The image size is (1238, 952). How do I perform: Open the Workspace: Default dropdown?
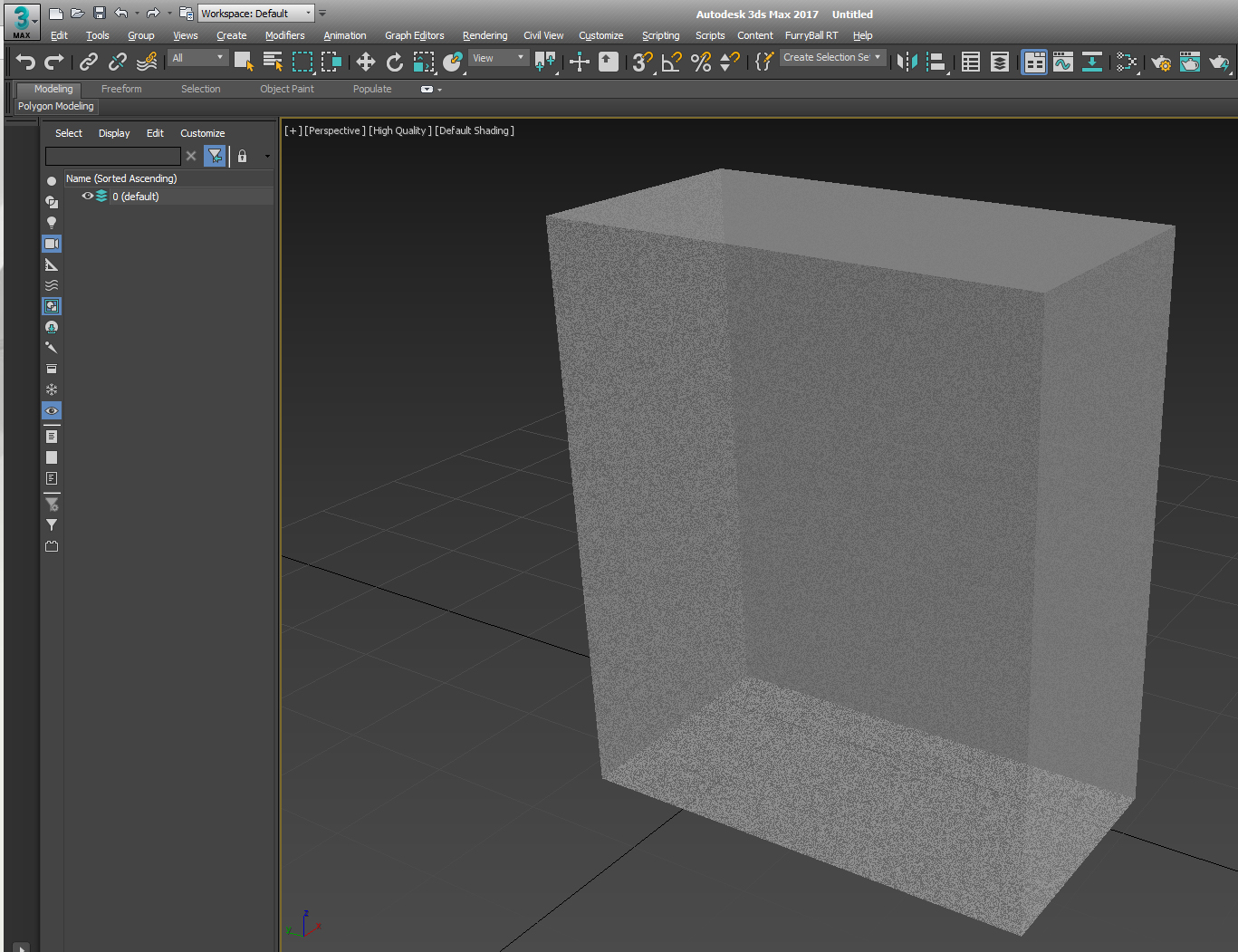(256, 14)
